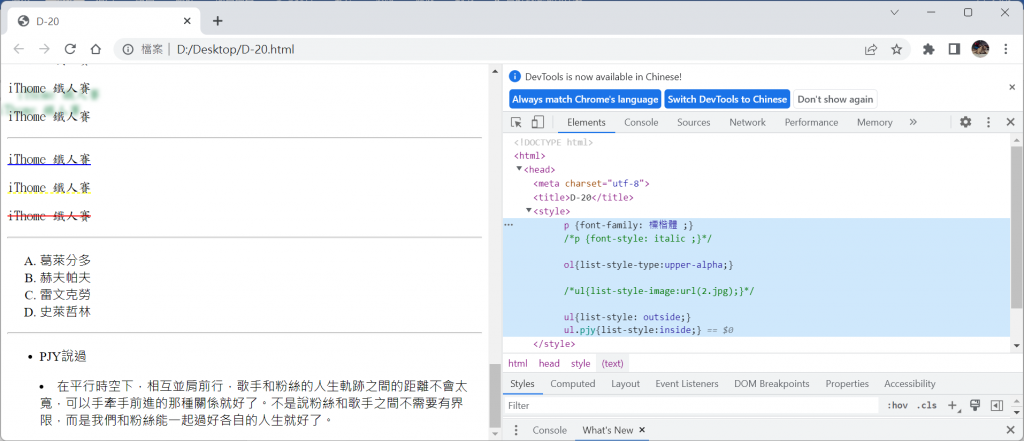The height and width of the screenshot is (441, 1024).
Task: Toggle the device toolbar icon
Action: pyautogui.click(x=537, y=122)
